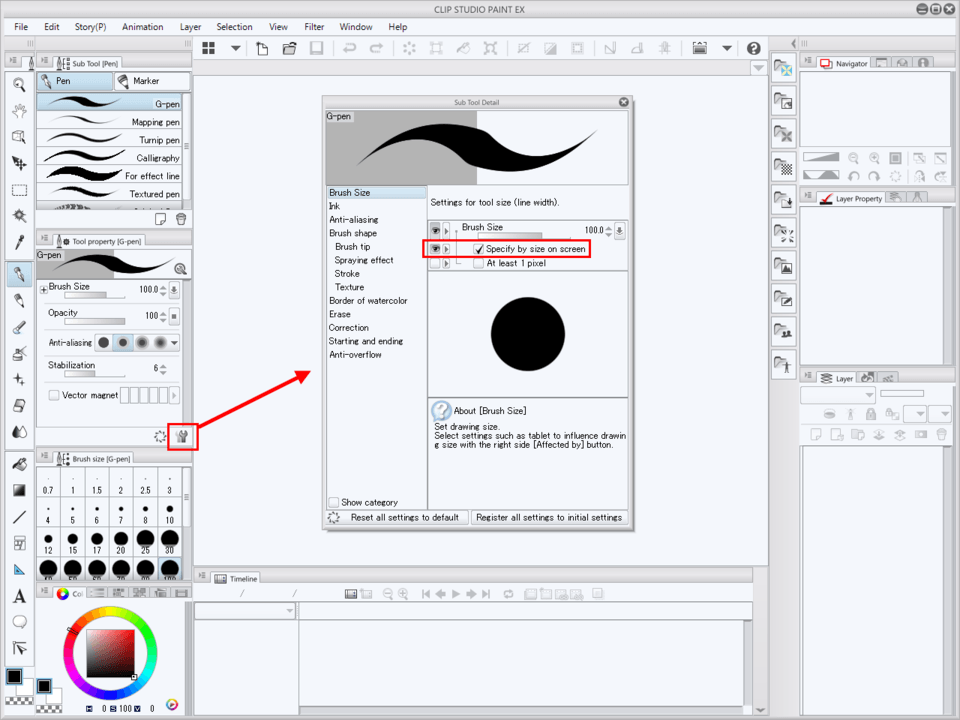Toggle Show category checkbox

coord(334,502)
